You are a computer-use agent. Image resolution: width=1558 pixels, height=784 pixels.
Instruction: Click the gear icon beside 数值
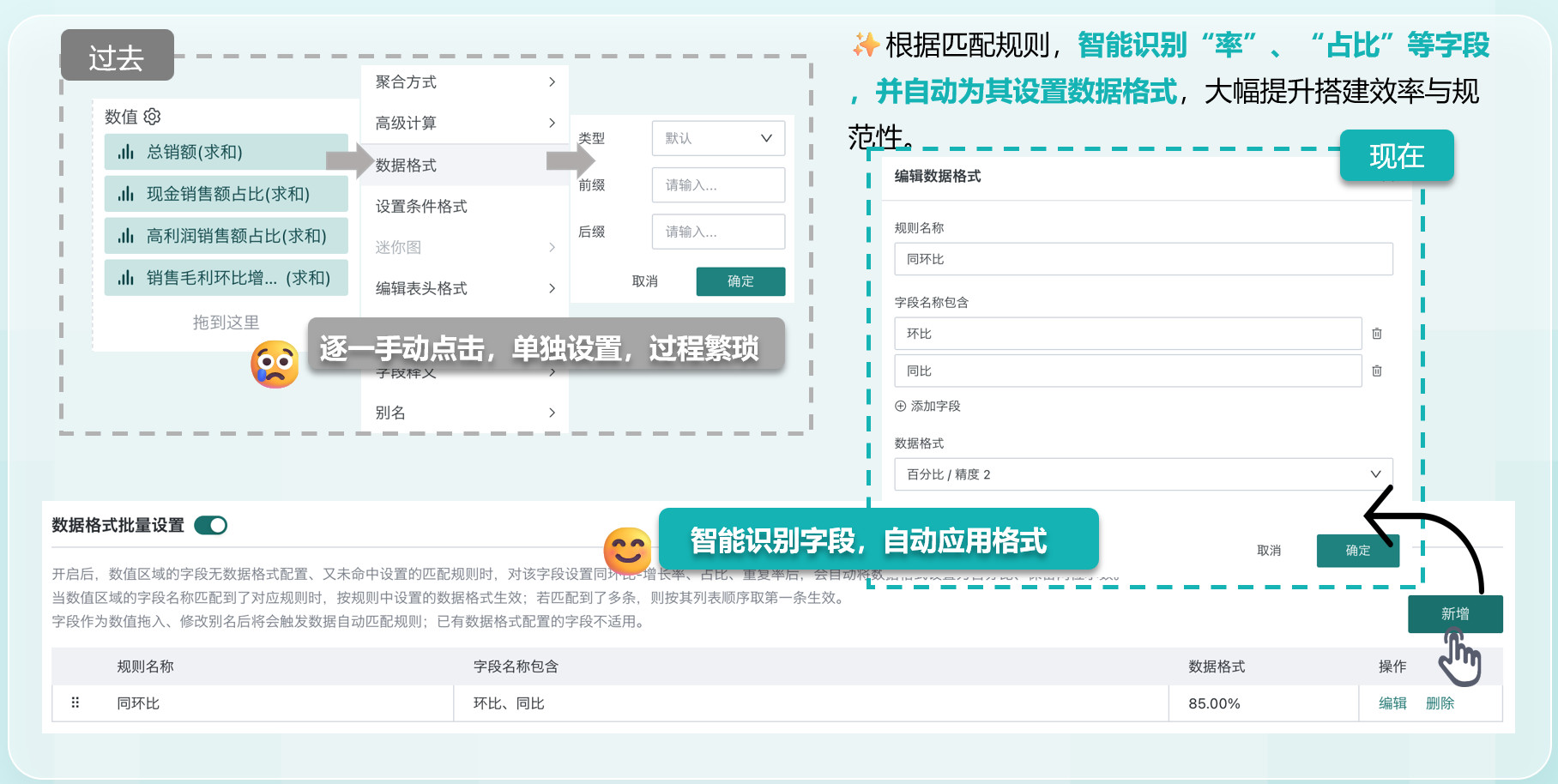point(153,117)
